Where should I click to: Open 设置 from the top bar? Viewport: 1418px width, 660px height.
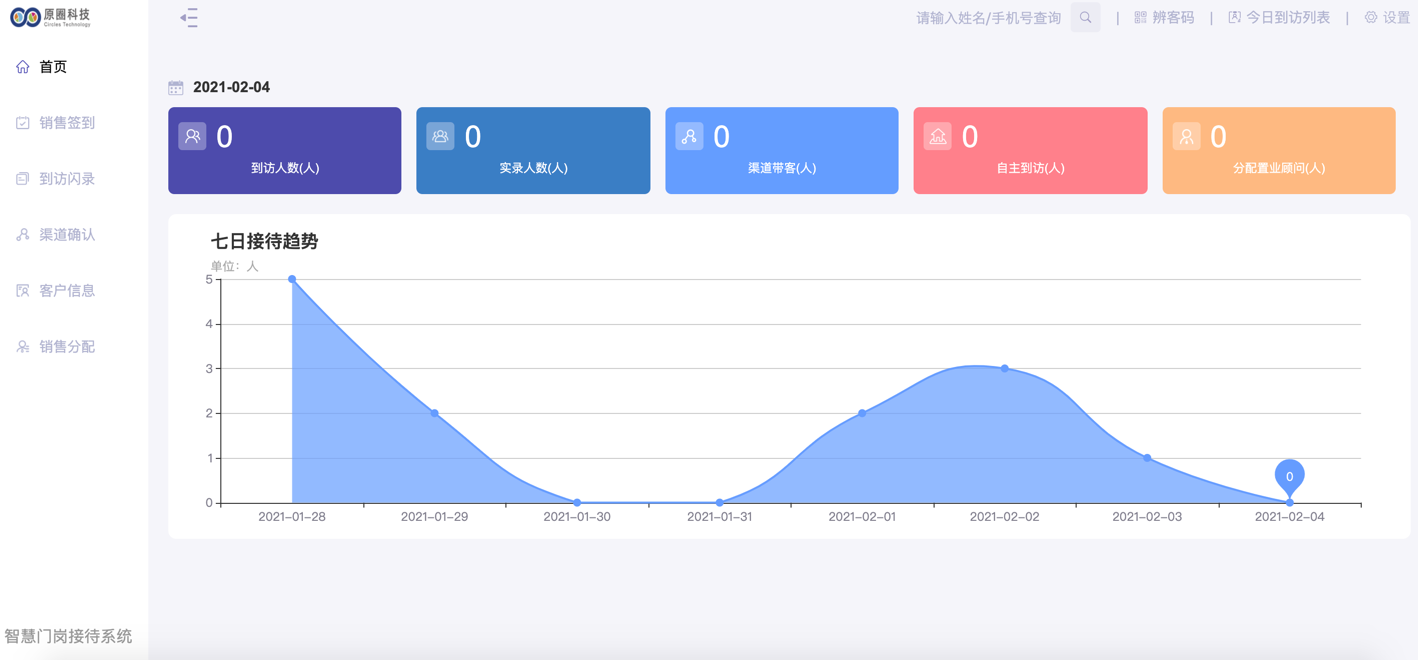(x=1387, y=18)
